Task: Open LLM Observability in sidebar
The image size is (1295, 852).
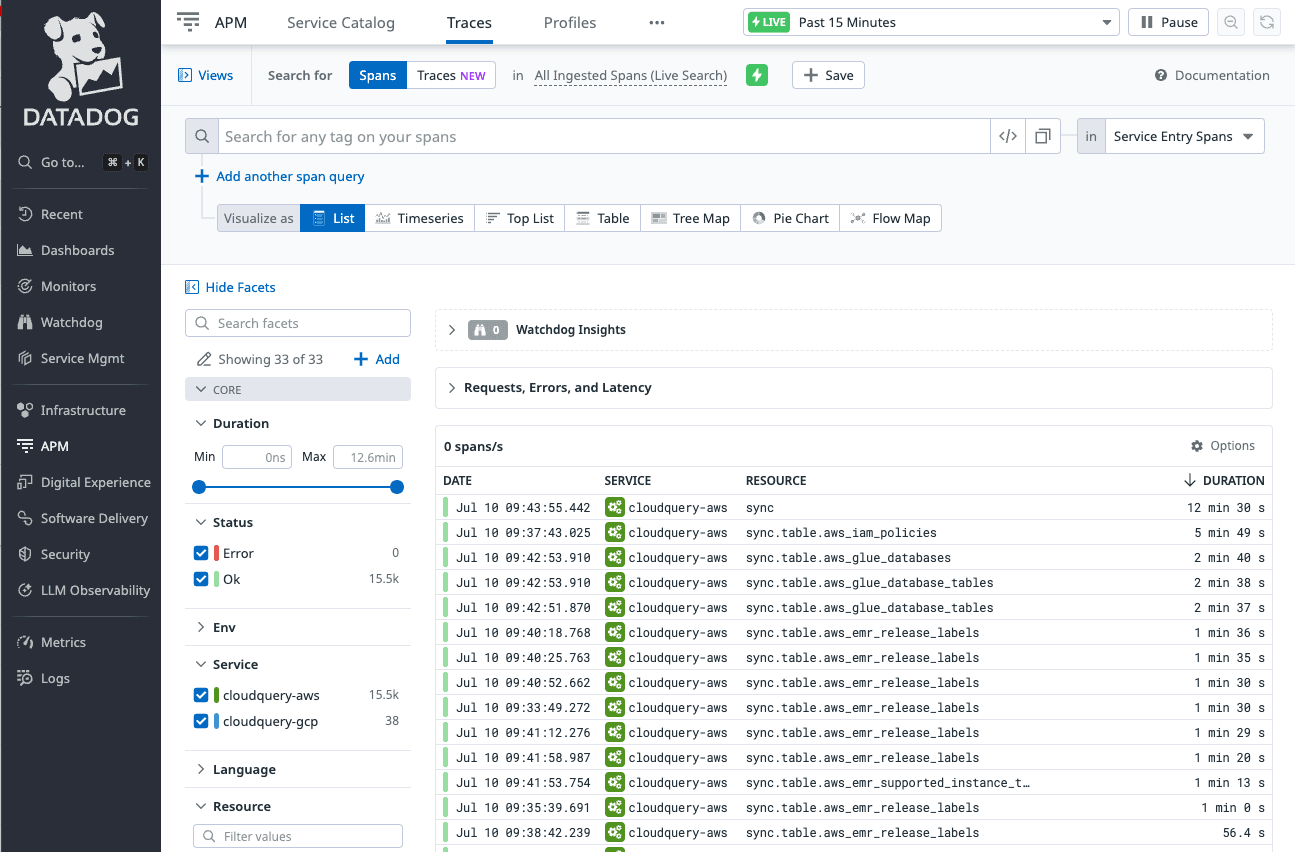Action: pos(95,590)
